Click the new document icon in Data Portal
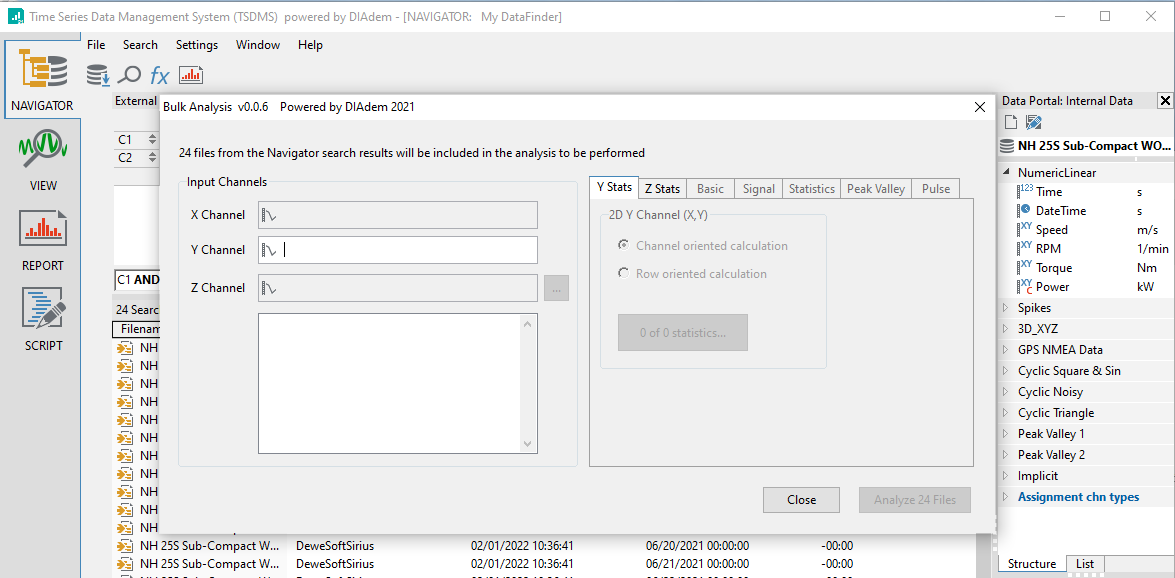The width and height of the screenshot is (1175, 578). tap(1011, 122)
